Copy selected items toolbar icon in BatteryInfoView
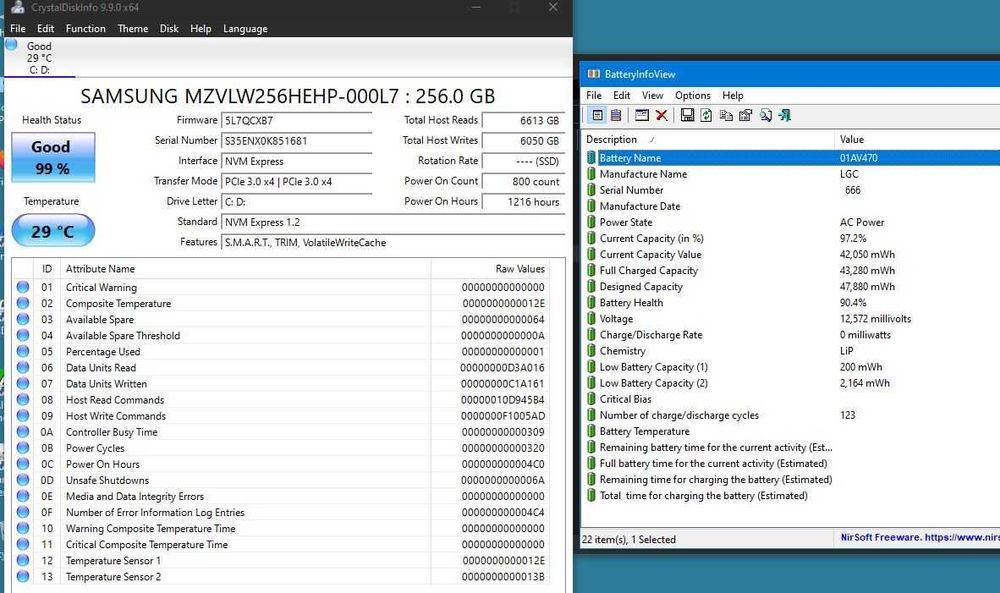Viewport: 1000px width, 593px height. click(x=726, y=115)
